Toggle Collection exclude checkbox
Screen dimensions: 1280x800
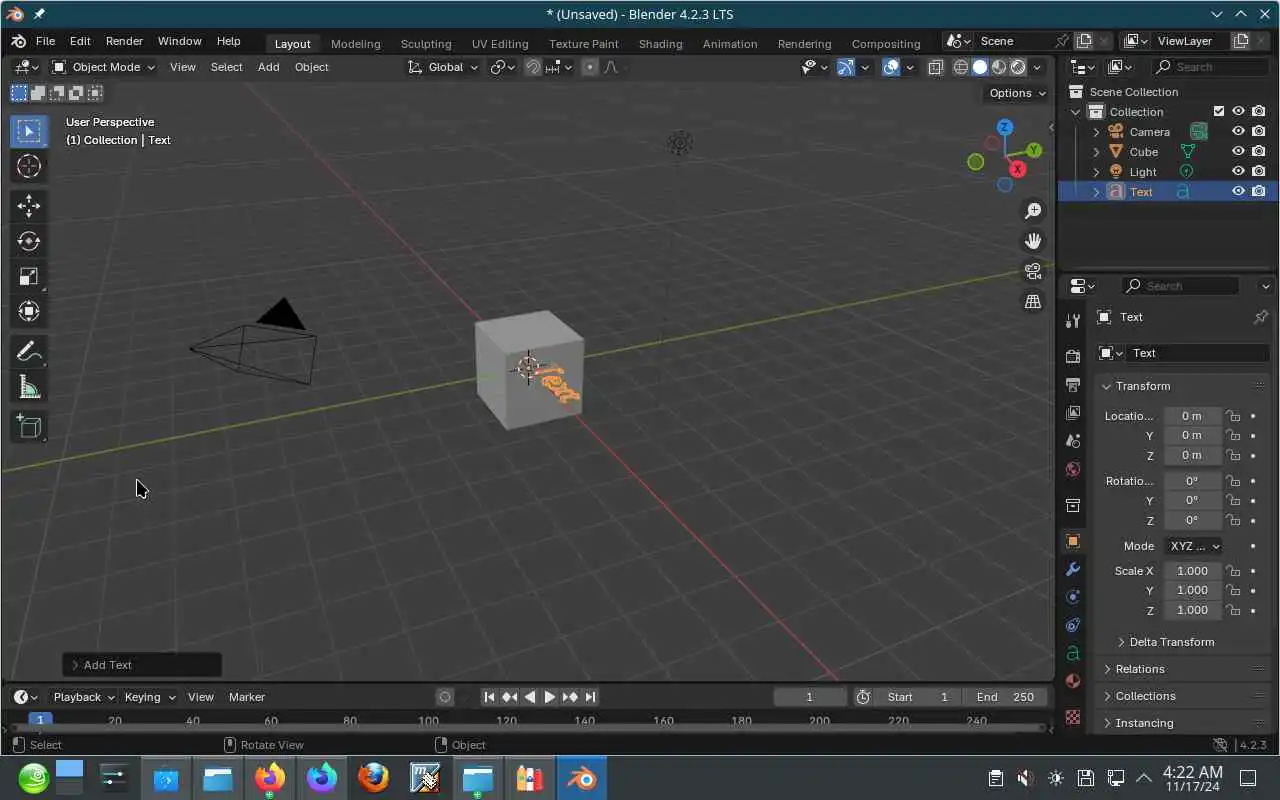point(1218,111)
